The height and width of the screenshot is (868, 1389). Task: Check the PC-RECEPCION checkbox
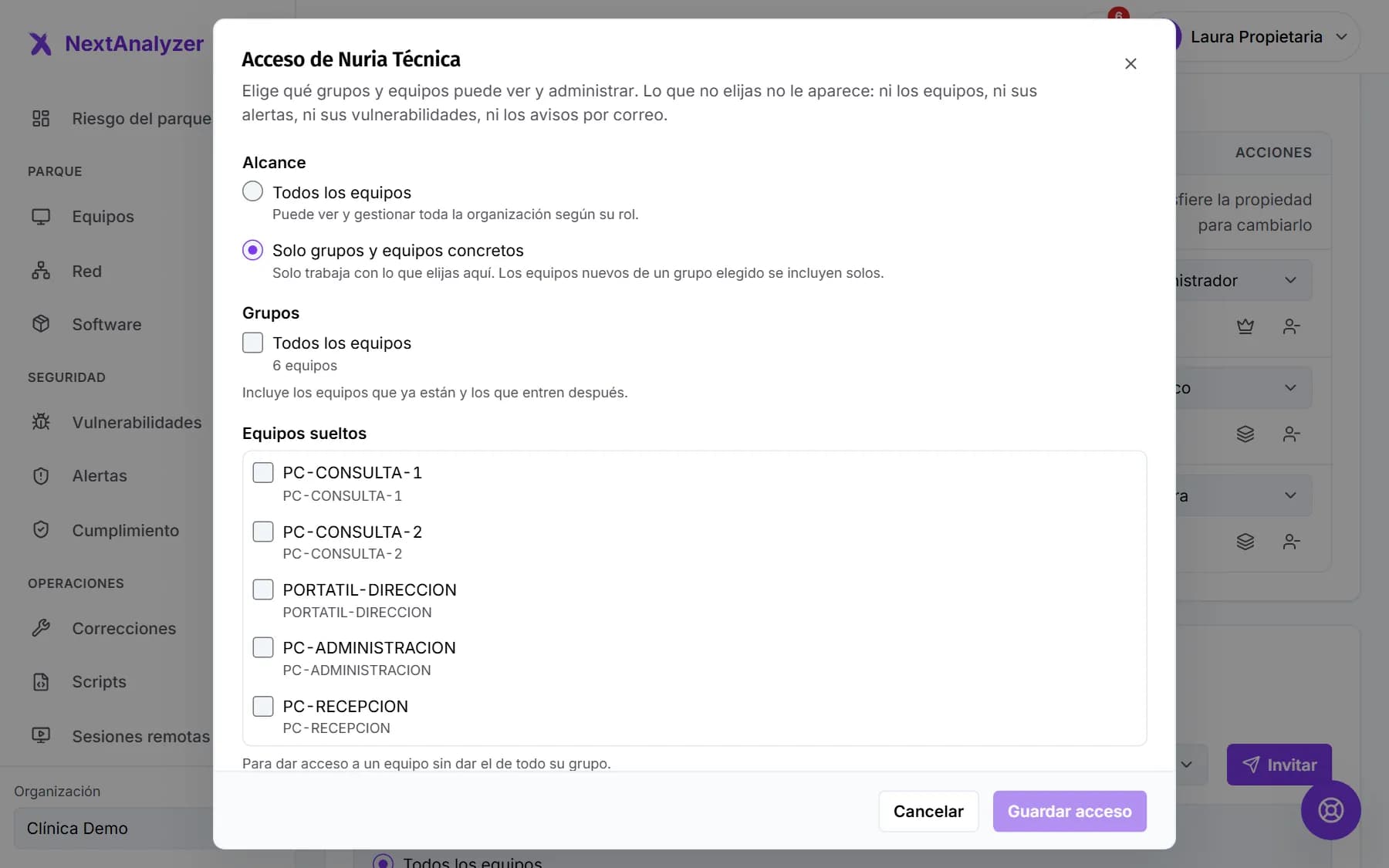coord(263,706)
